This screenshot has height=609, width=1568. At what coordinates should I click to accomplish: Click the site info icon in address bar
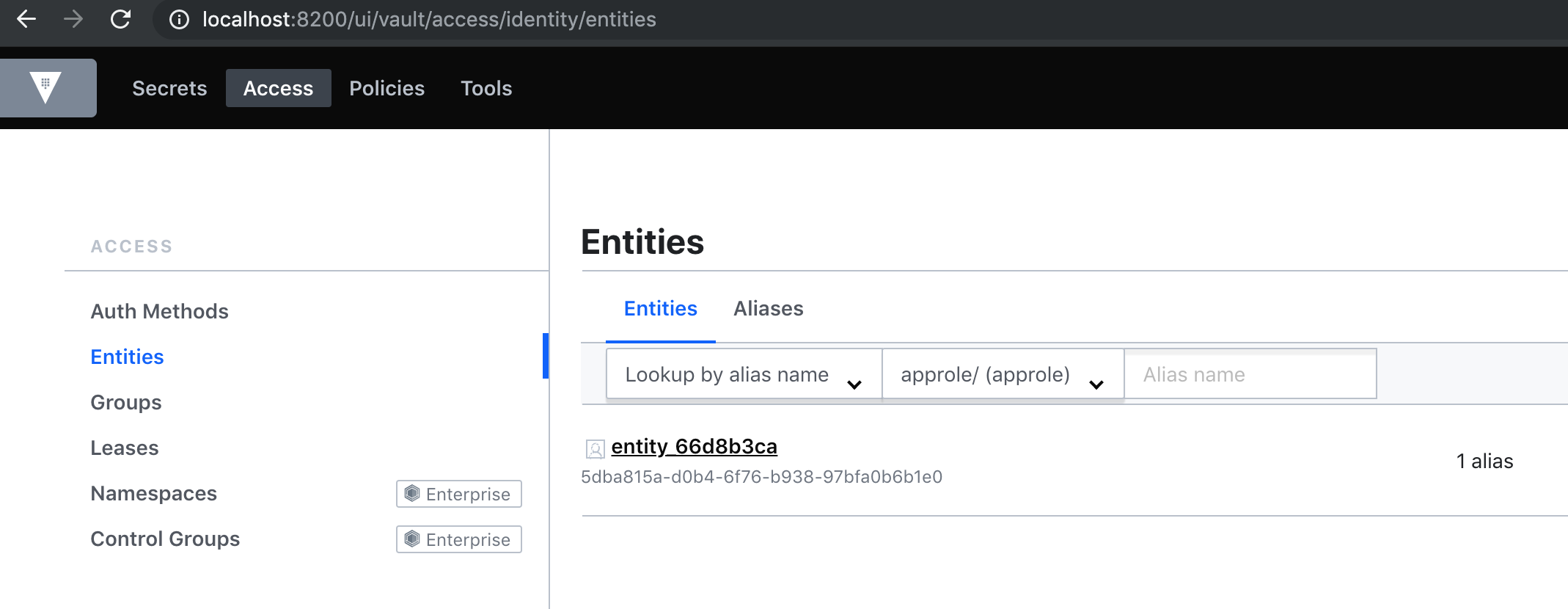click(179, 19)
